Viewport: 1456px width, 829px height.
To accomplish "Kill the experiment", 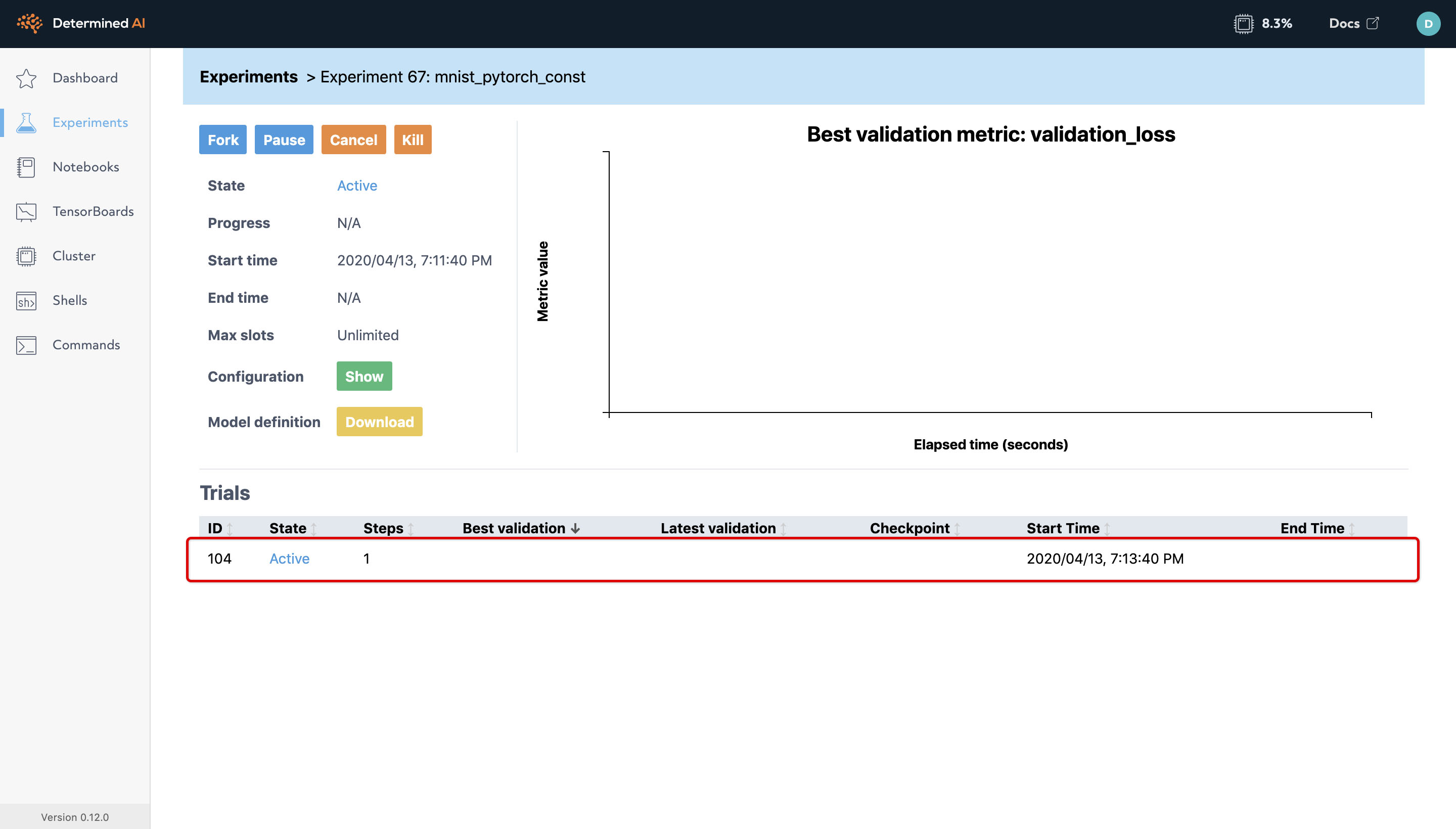I will pyautogui.click(x=412, y=140).
